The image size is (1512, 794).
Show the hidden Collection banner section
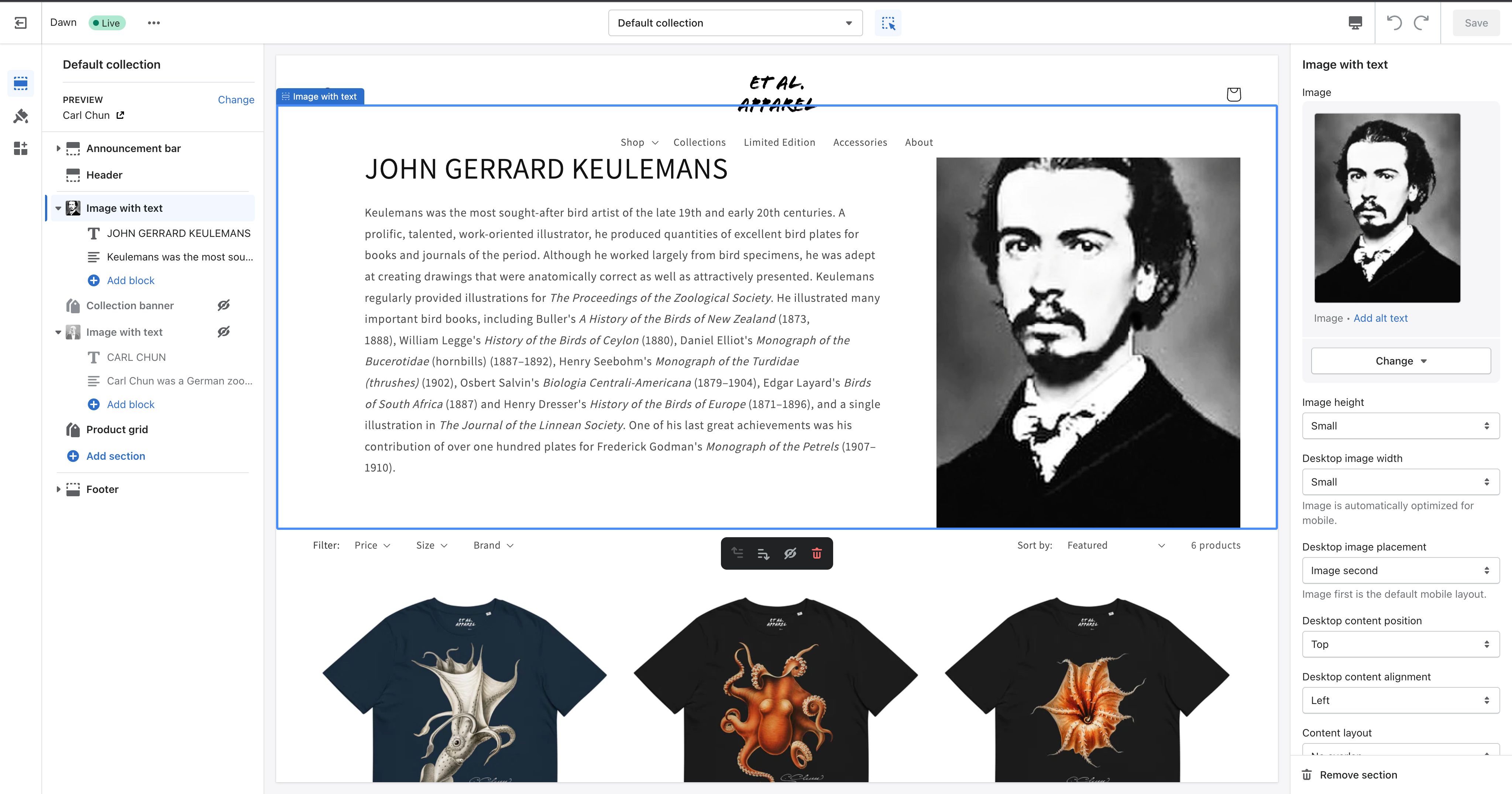click(224, 305)
